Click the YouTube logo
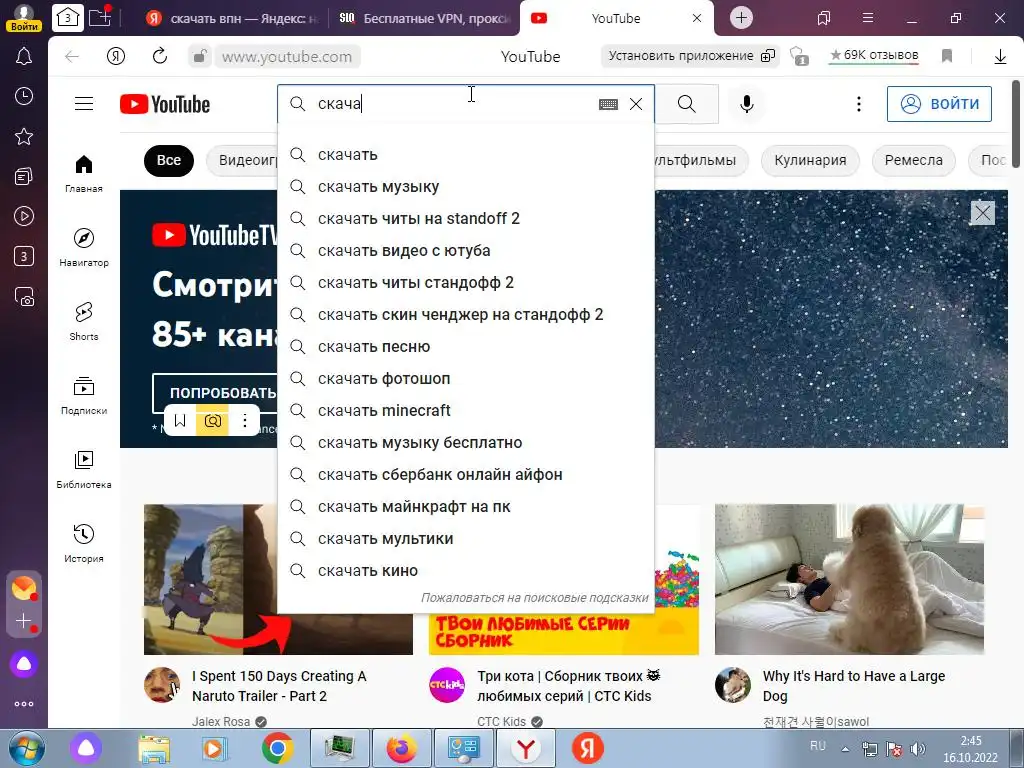 coord(165,104)
